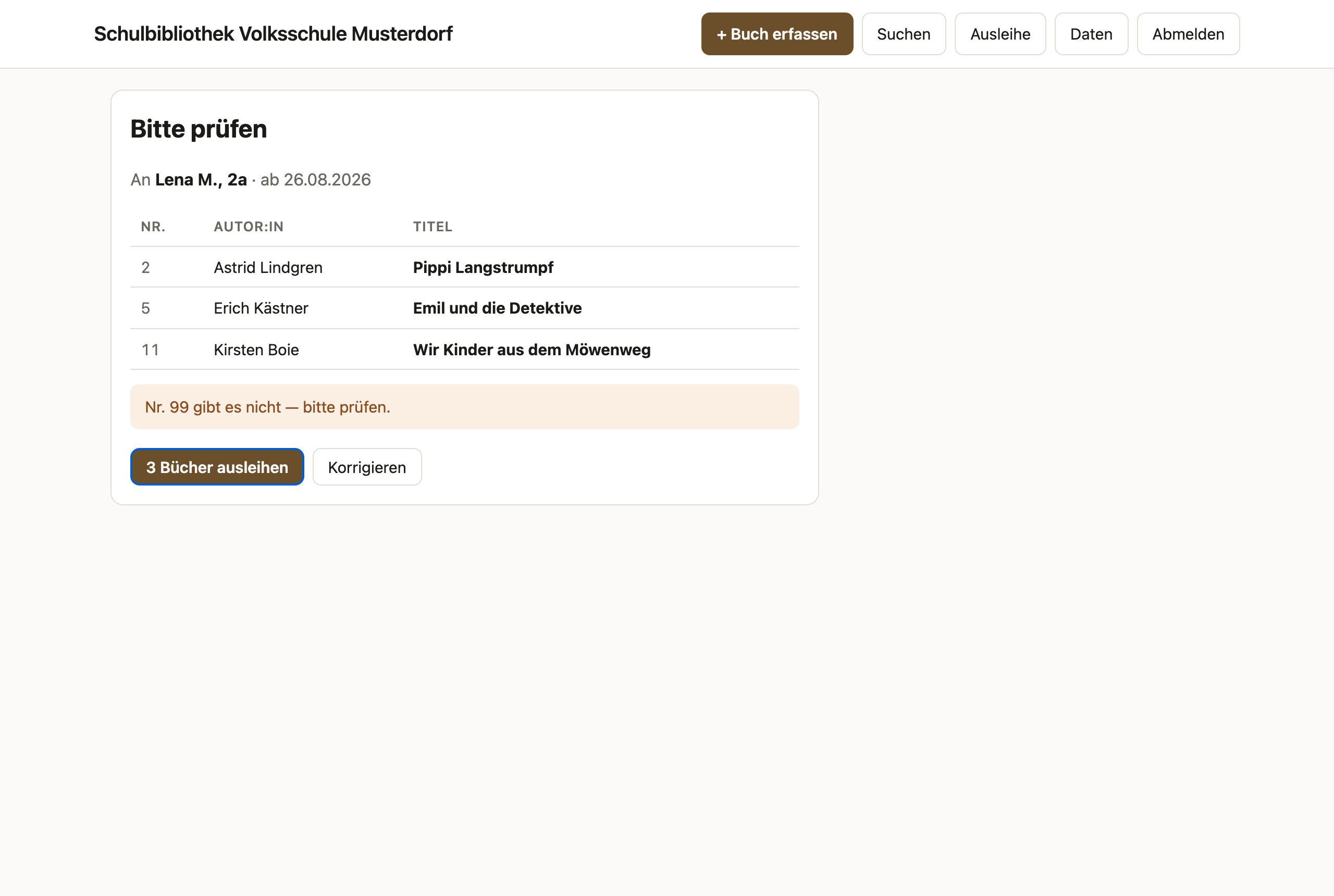The width and height of the screenshot is (1334, 896).
Task: Click the 'AUTOR:IN' column header
Action: [x=249, y=227]
